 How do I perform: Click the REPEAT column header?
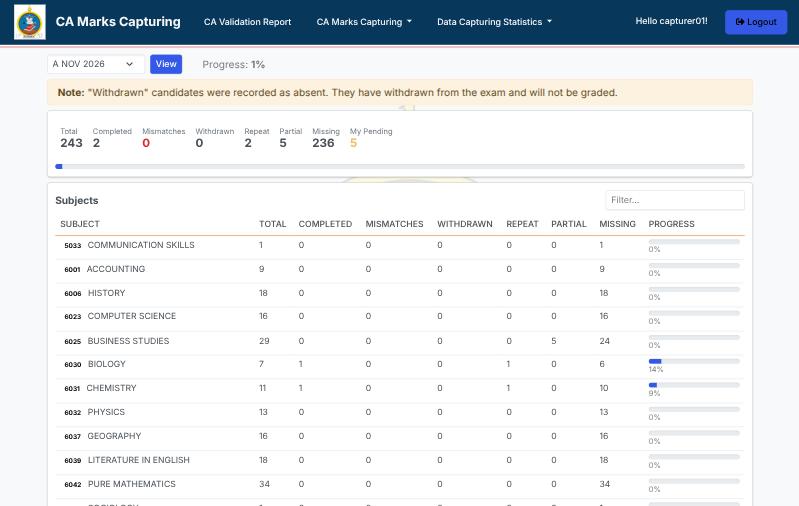(522, 224)
